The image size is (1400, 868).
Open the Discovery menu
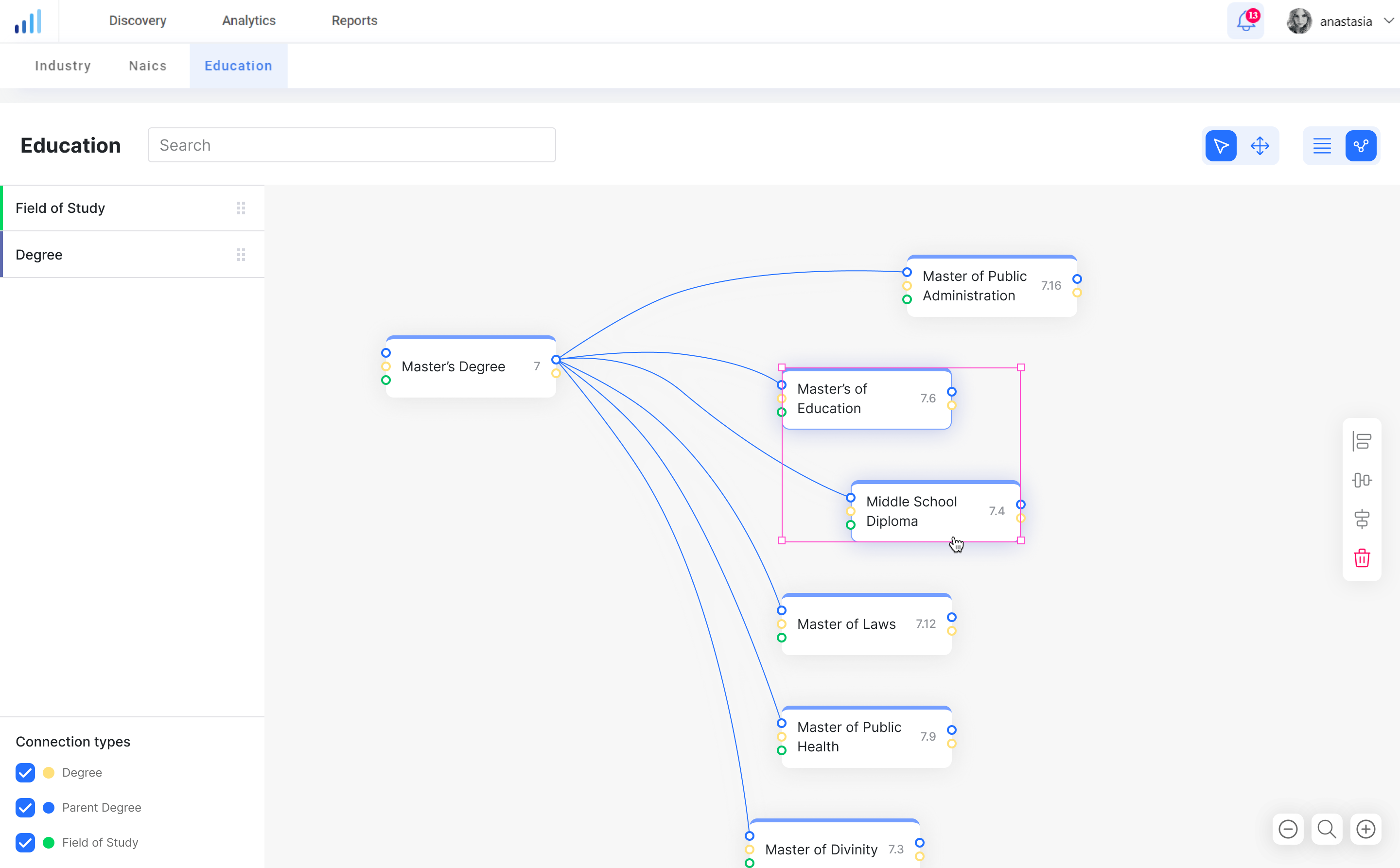pyautogui.click(x=138, y=21)
